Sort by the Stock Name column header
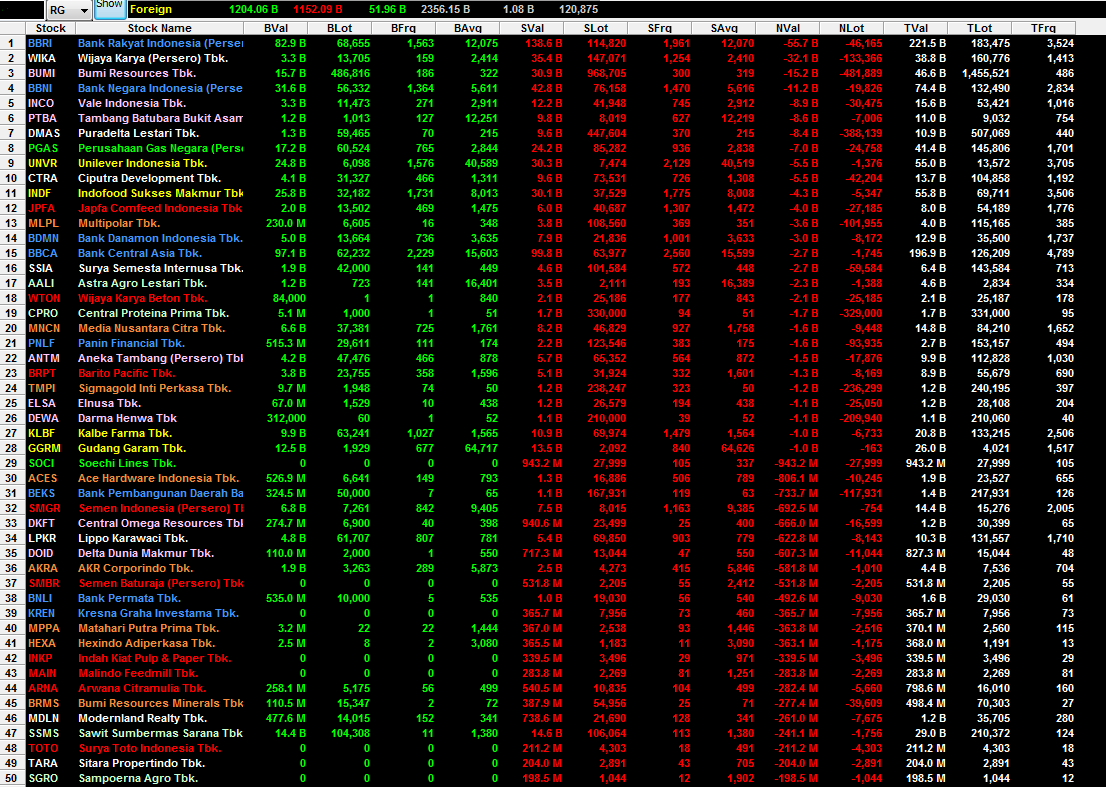The width and height of the screenshot is (1106, 787). 159,28
